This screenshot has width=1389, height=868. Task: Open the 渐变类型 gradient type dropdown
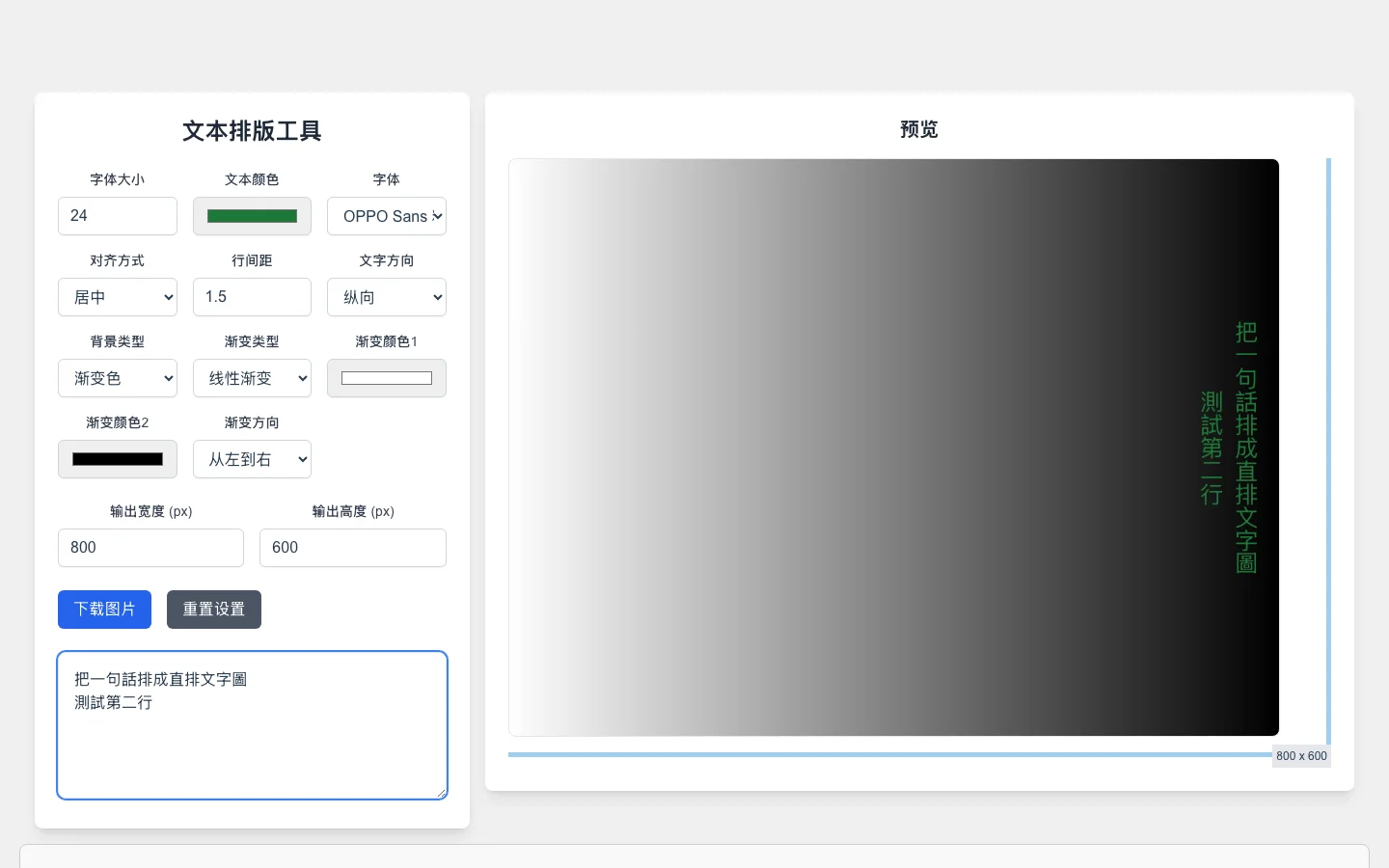pos(252,378)
